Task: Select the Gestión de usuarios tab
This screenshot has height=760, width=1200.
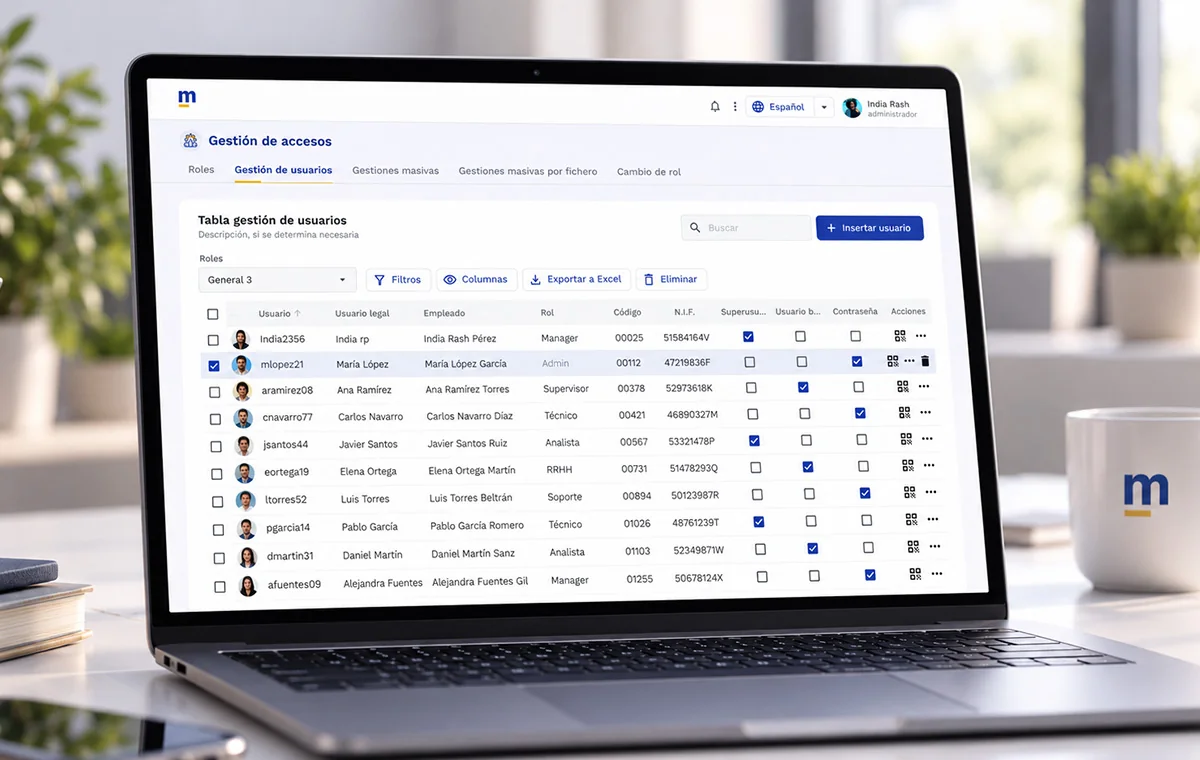Action: click(x=283, y=170)
